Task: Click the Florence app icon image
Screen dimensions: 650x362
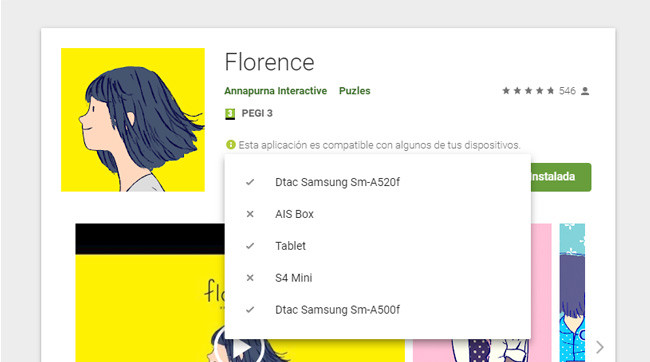Action: point(133,120)
